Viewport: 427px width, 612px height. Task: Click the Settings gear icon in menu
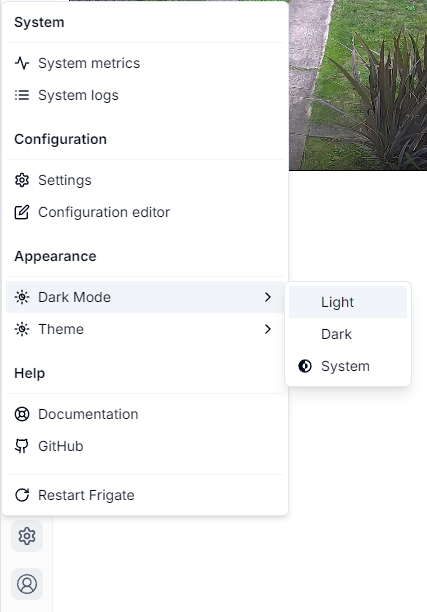point(22,180)
